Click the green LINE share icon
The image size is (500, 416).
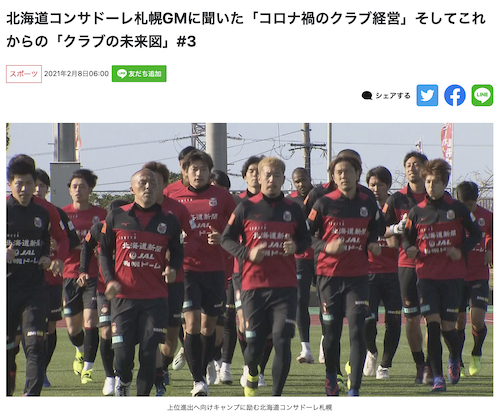482,96
